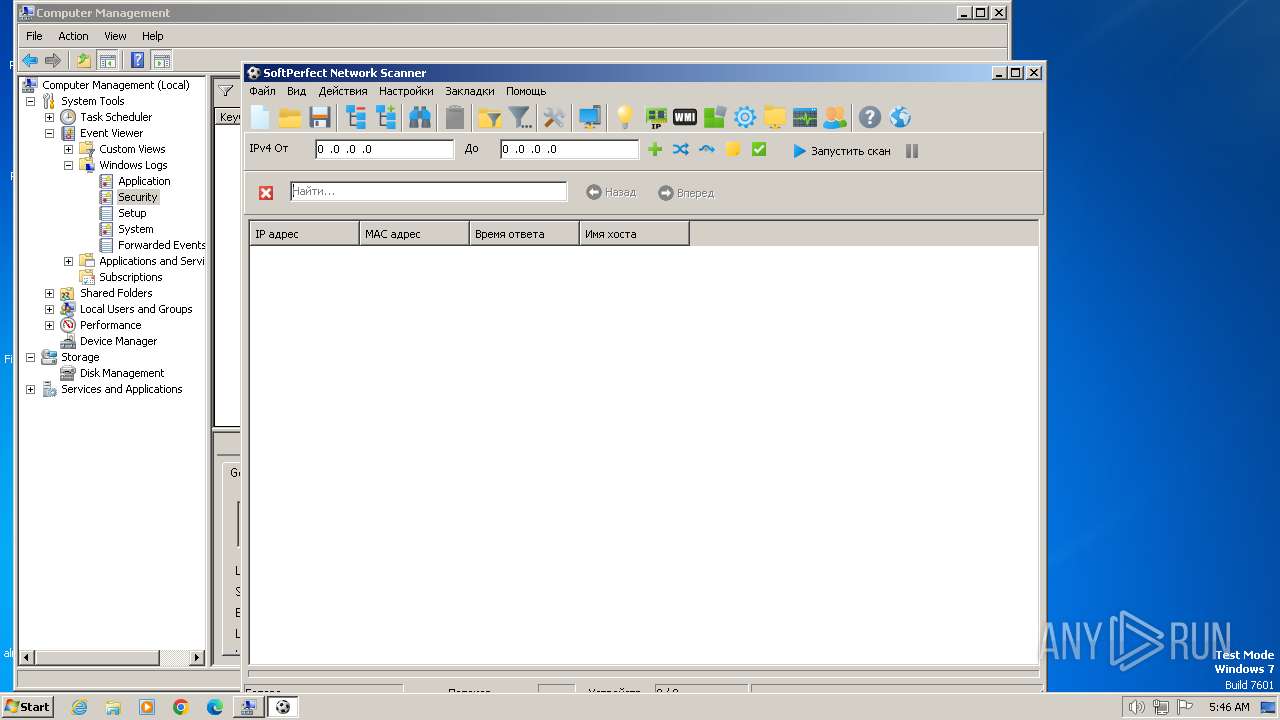Click the green squares remote icon
Screen dimensions: 1280x720
click(x=715, y=118)
